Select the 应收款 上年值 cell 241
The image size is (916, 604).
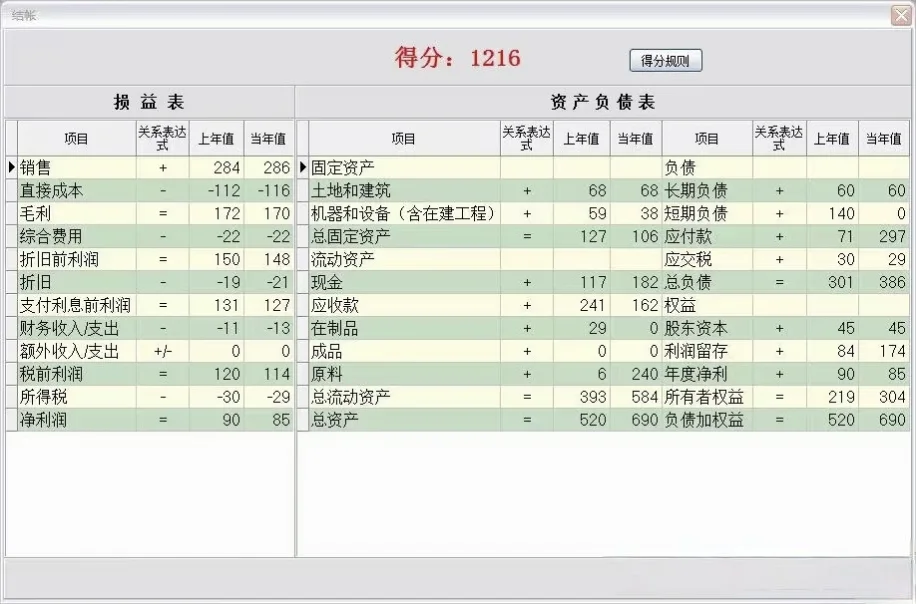(582, 305)
